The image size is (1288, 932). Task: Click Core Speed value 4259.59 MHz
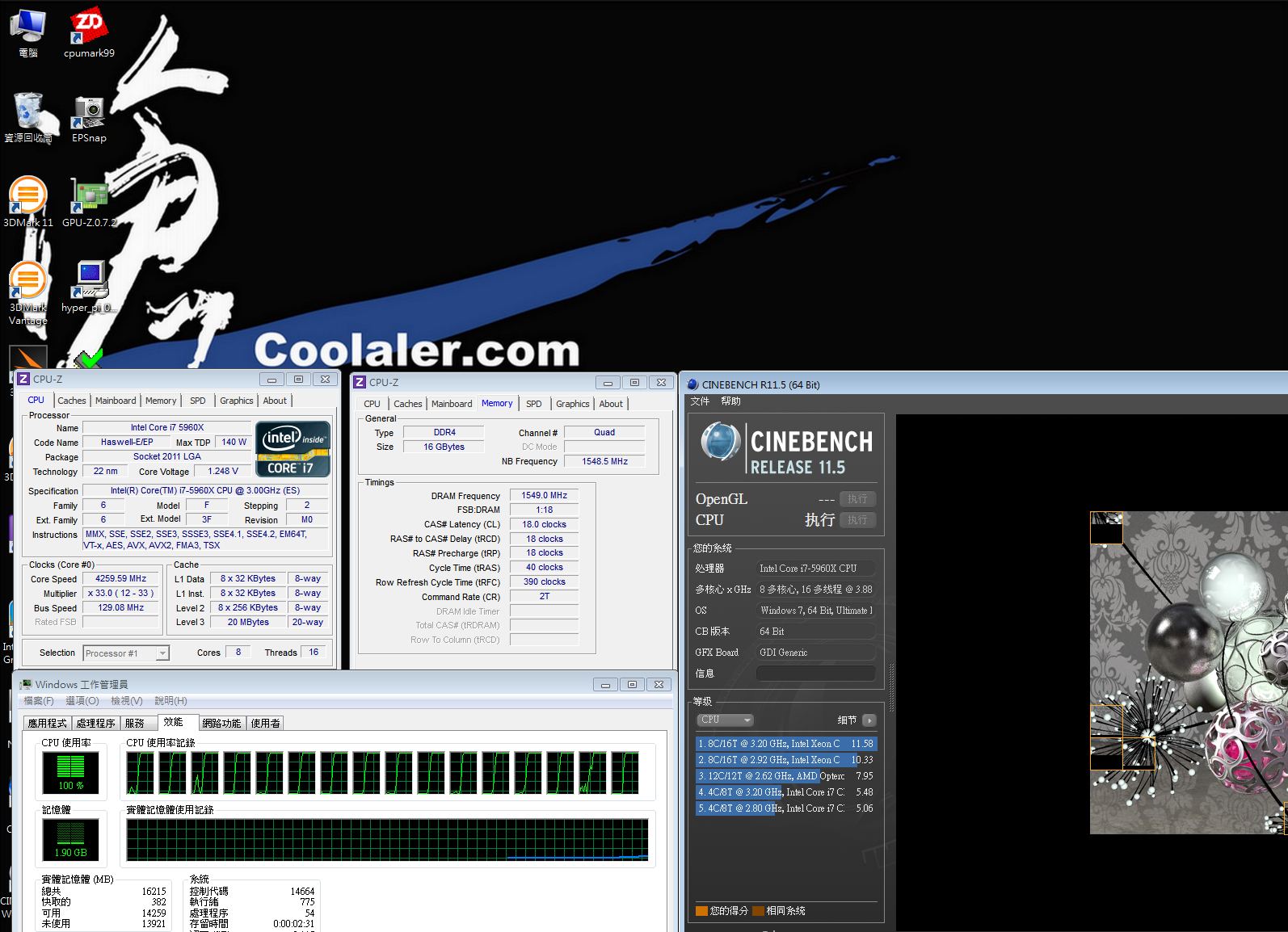(120, 579)
